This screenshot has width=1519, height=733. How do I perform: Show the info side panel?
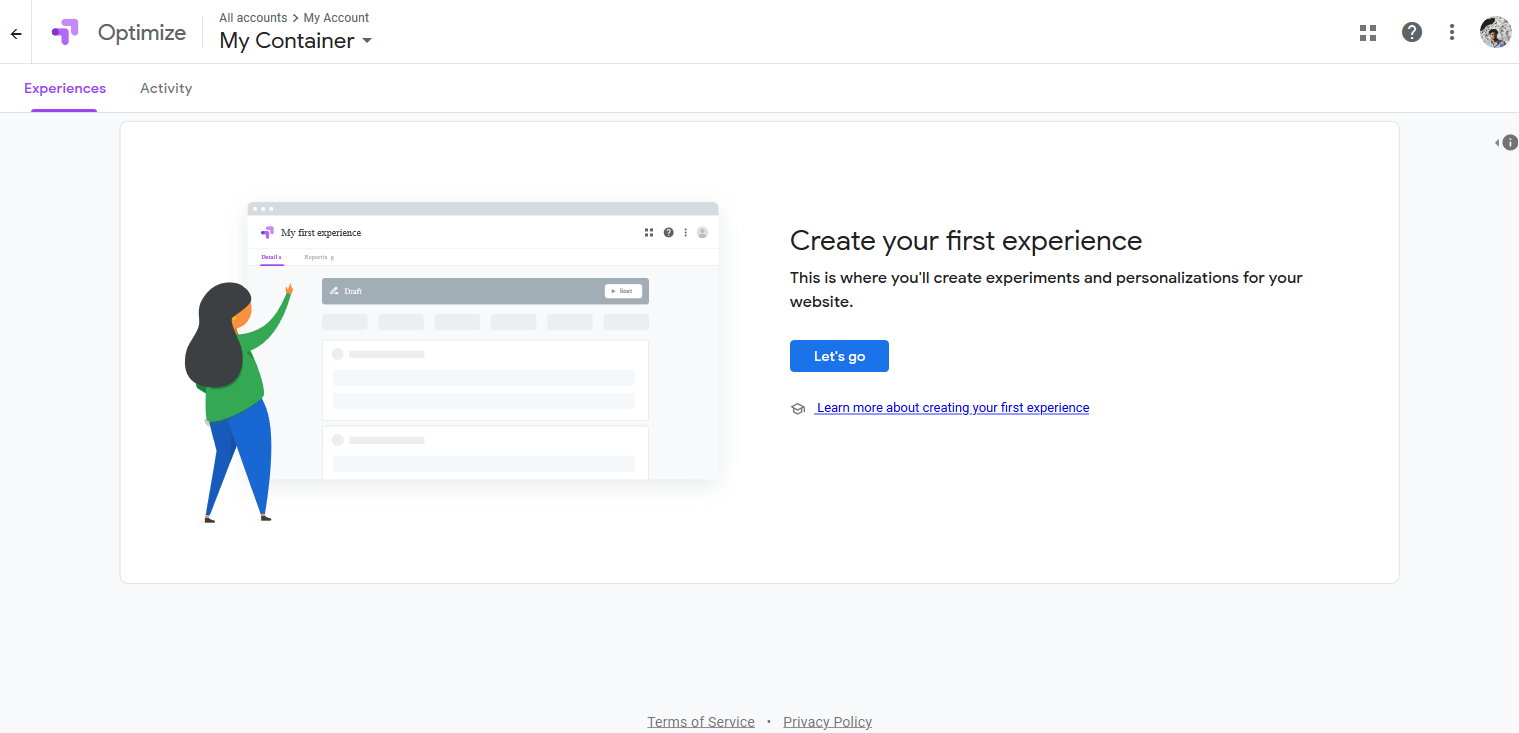(1508, 143)
